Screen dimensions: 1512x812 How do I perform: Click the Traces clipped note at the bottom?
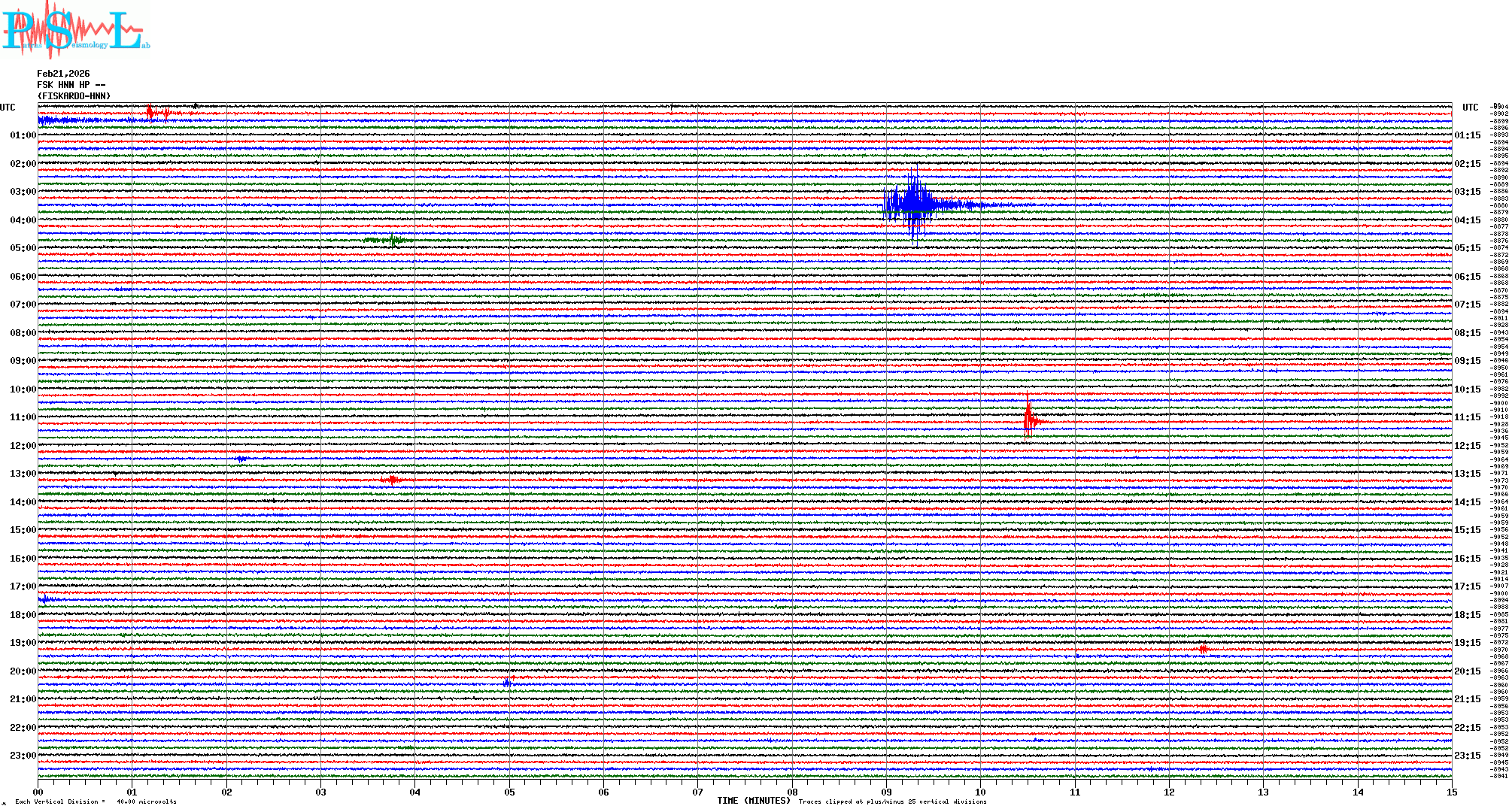pos(892,801)
